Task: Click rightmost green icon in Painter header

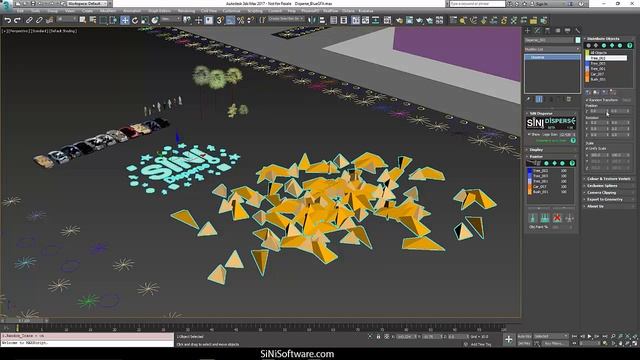Action: tap(572, 163)
